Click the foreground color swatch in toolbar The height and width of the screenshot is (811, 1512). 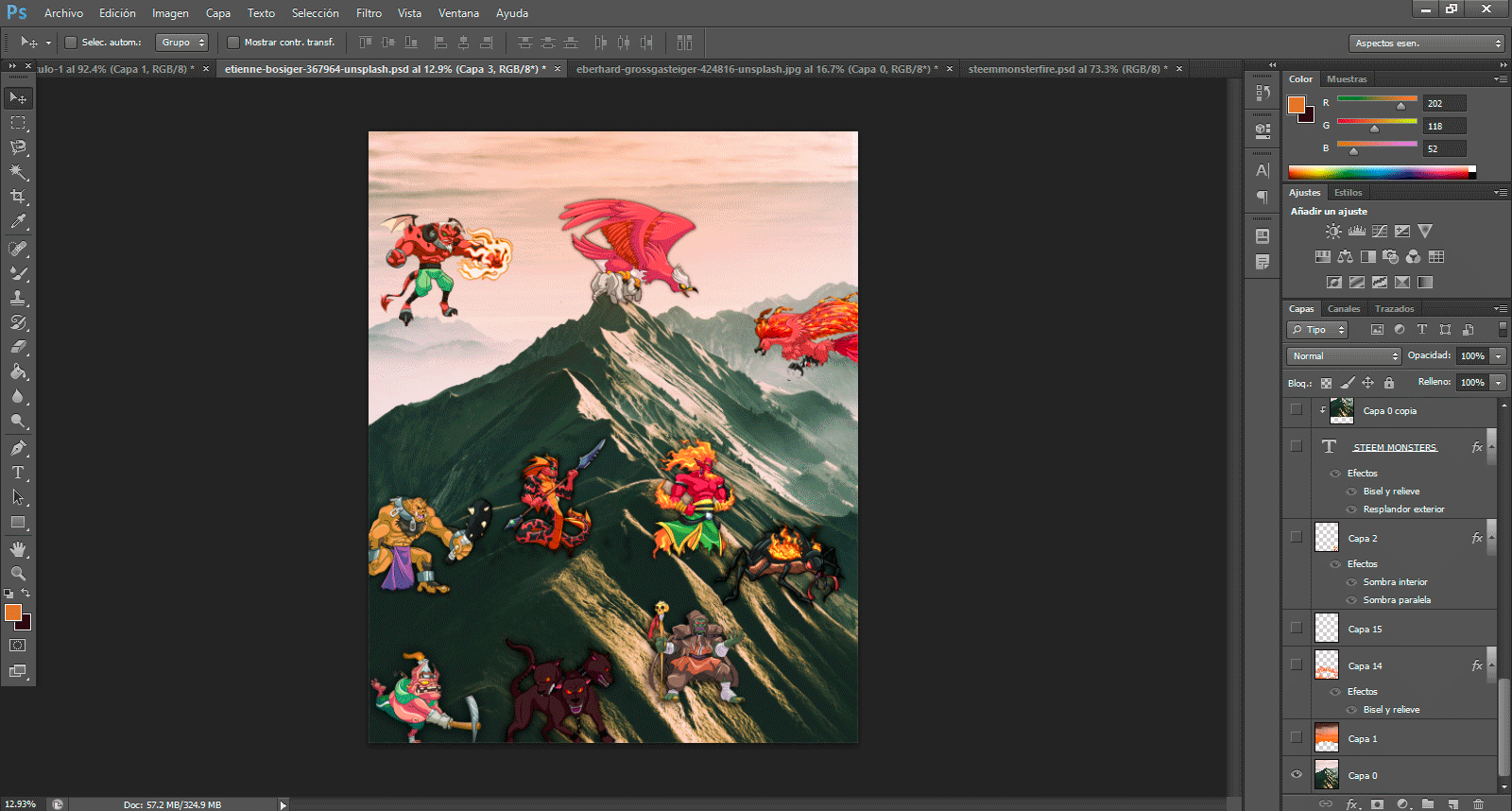tap(12, 613)
